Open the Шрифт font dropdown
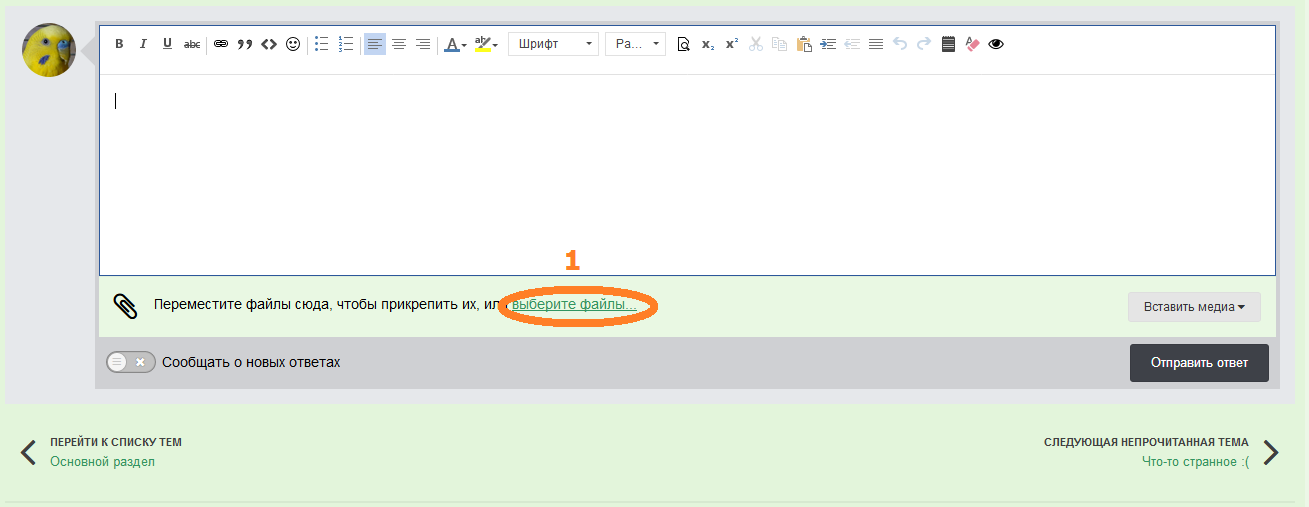 [x=553, y=44]
